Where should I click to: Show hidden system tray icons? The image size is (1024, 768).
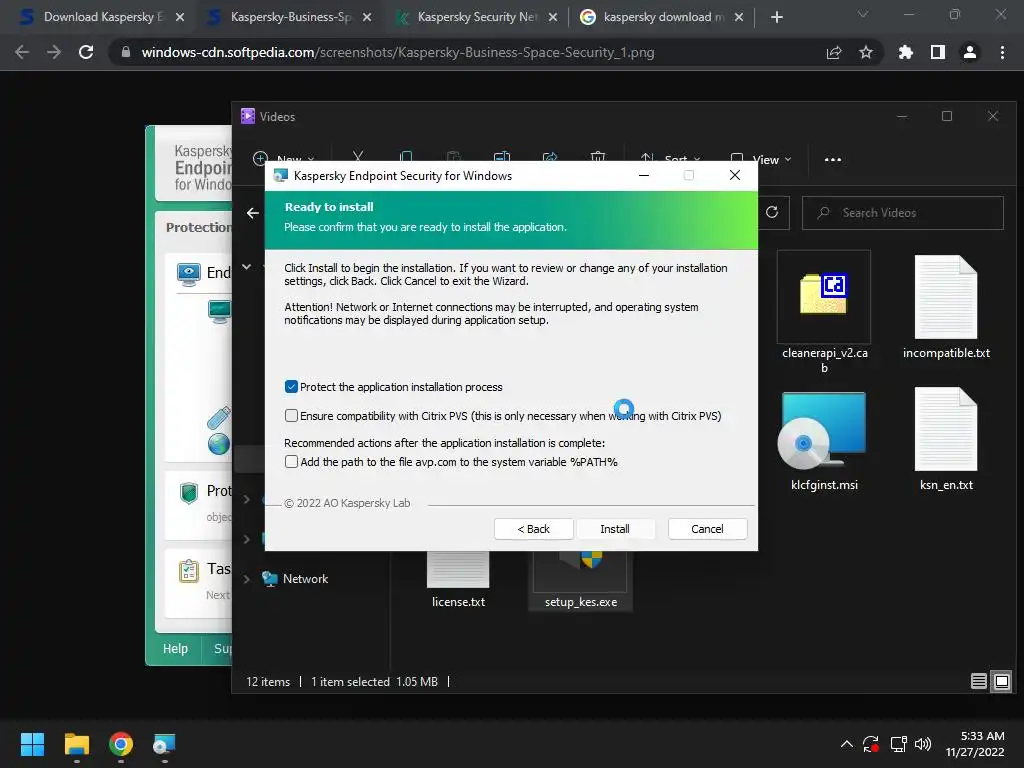click(x=846, y=744)
